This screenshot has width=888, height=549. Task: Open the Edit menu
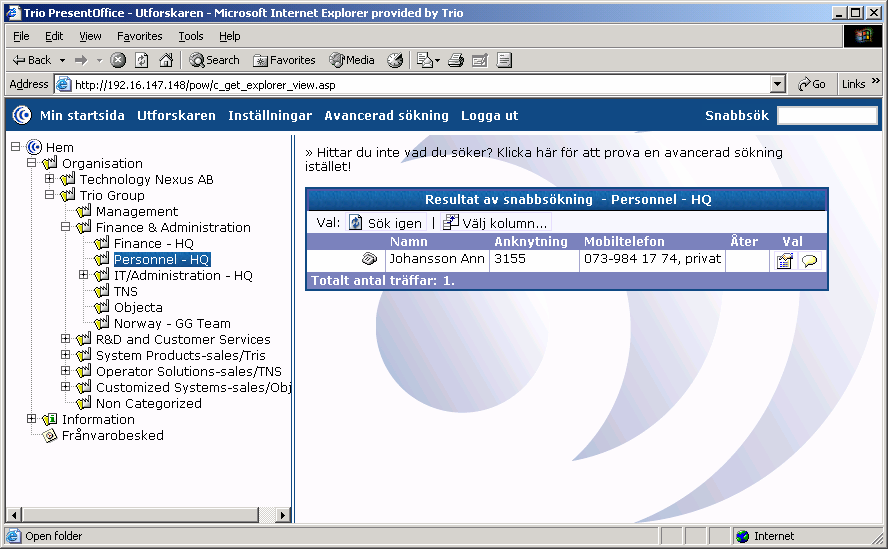click(54, 36)
